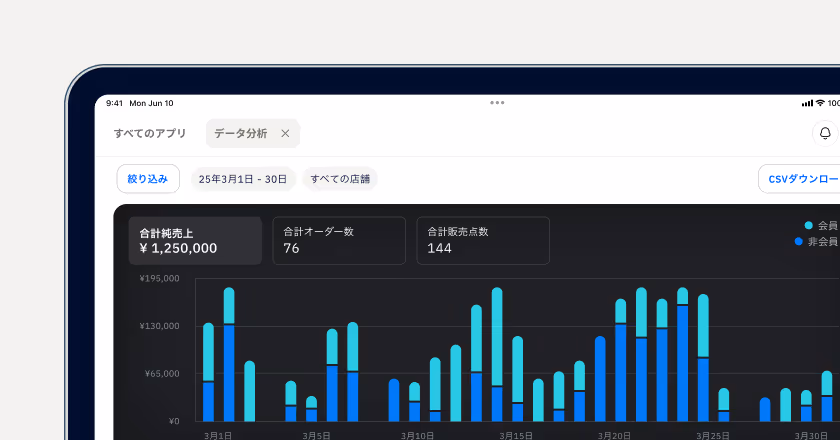Click the ¥65,000 axis label
The image size is (840, 440).
[162, 374]
